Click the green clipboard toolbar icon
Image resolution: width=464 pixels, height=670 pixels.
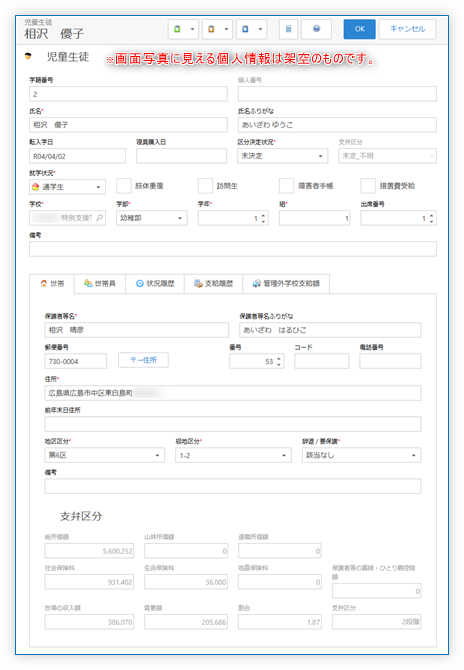[x=177, y=29]
